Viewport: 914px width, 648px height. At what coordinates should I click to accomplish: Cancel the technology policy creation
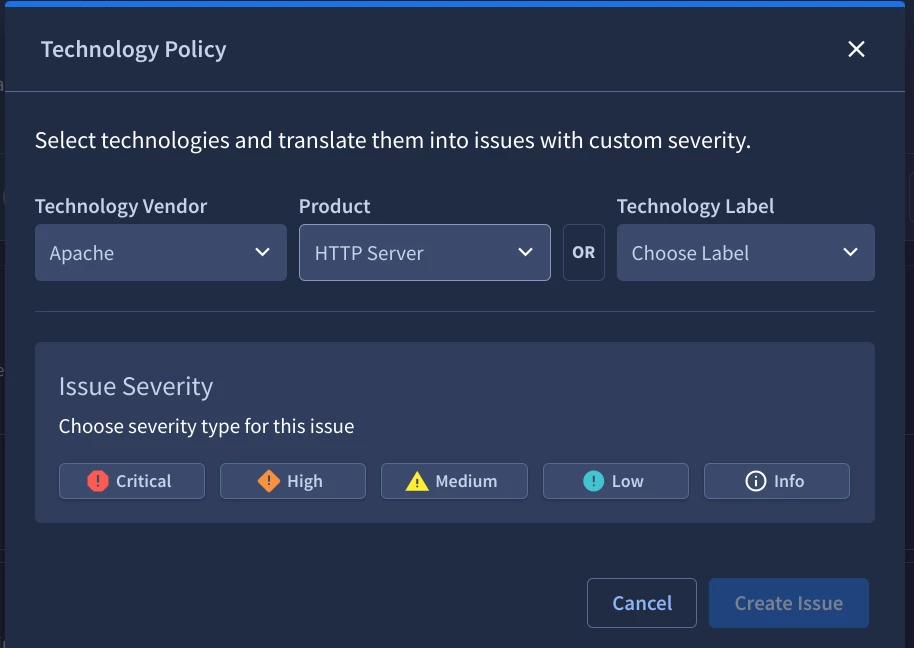[642, 603]
